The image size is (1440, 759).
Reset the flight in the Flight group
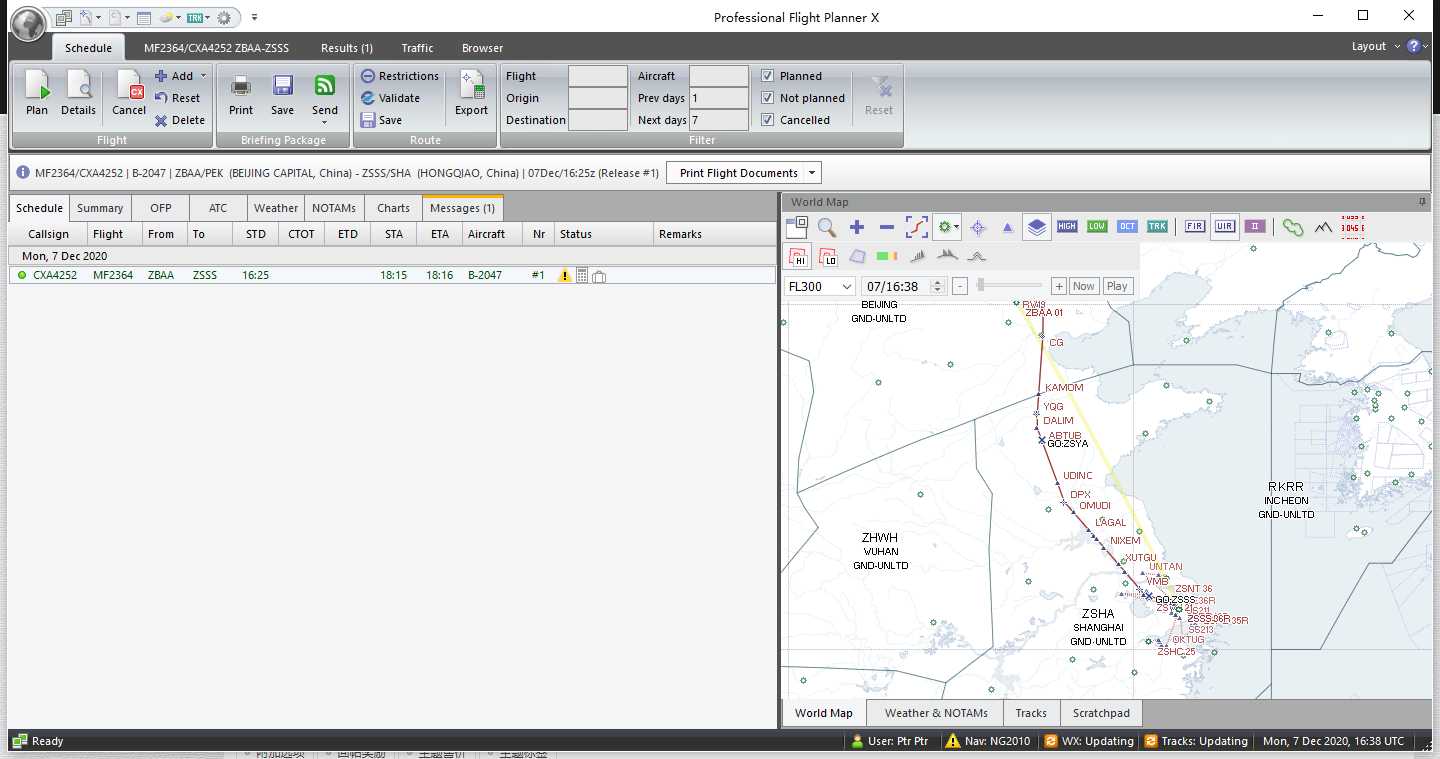click(178, 98)
